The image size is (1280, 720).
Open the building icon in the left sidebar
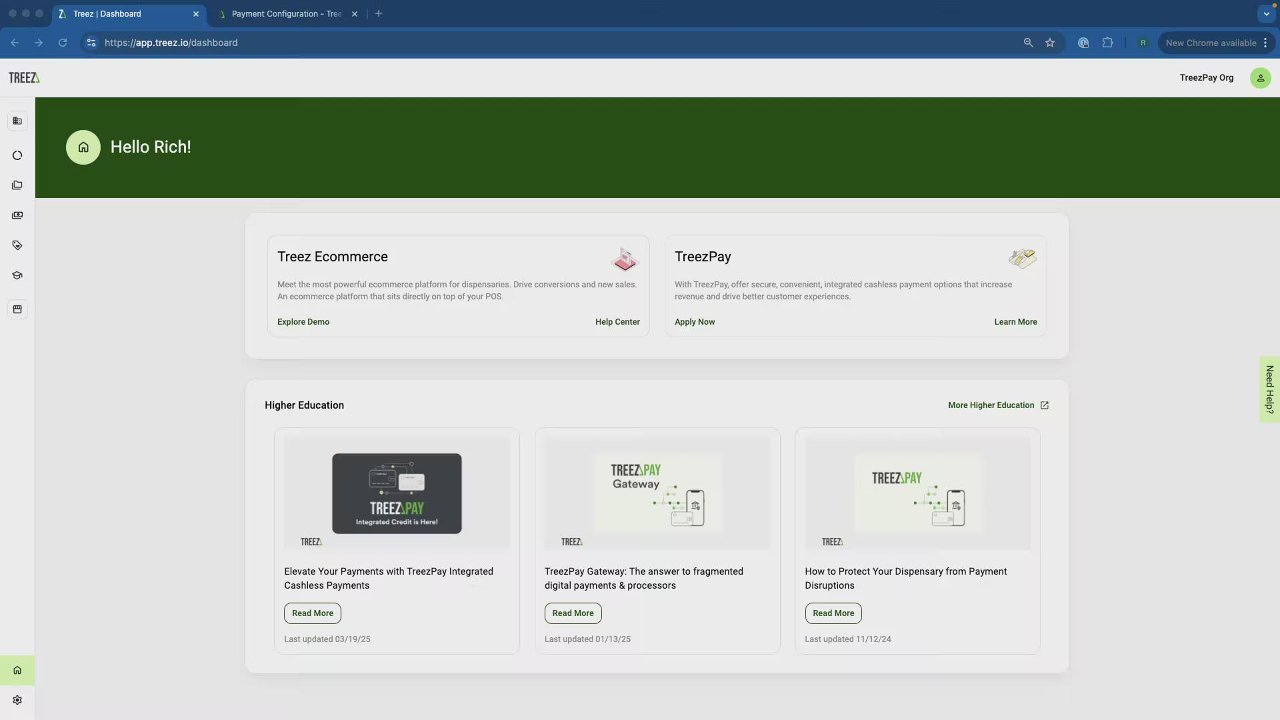tap(17, 121)
